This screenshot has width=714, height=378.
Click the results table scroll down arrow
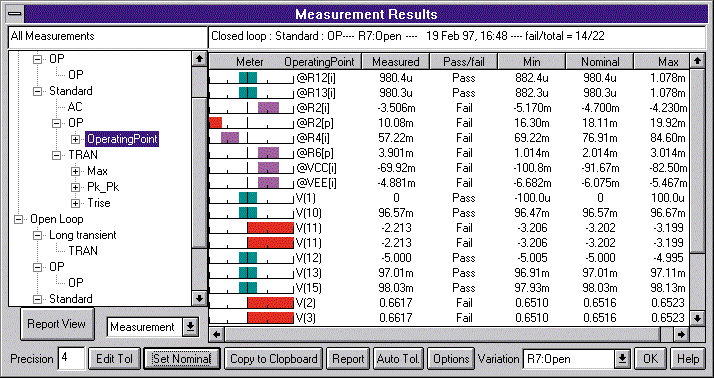[x=697, y=318]
